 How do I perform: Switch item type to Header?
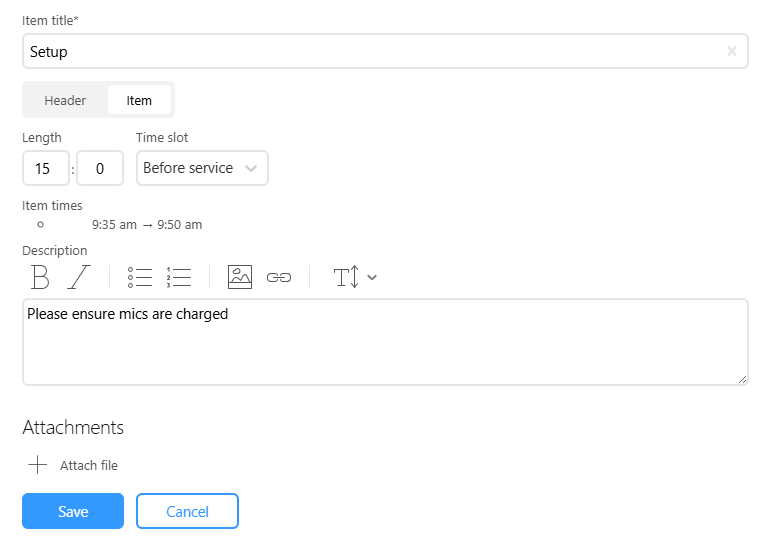[x=65, y=100]
